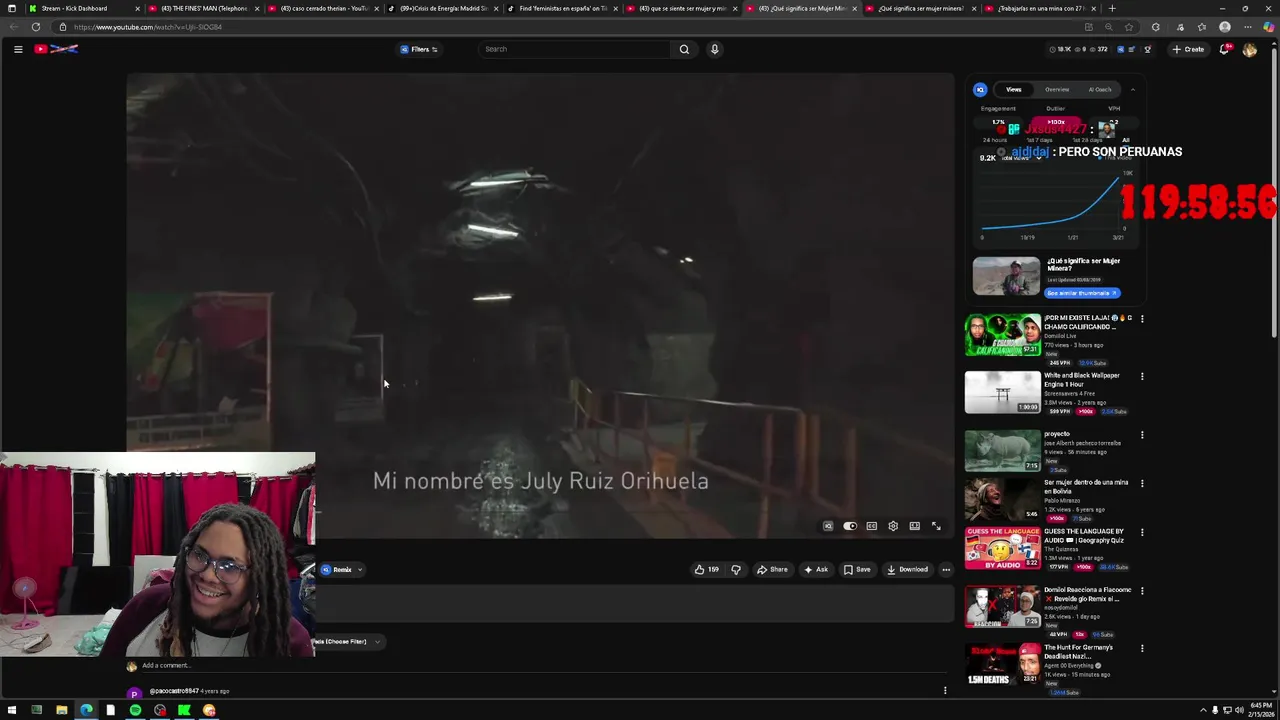
Task: Open the options menu for the pacocastro6847 comment
Action: click(945, 690)
